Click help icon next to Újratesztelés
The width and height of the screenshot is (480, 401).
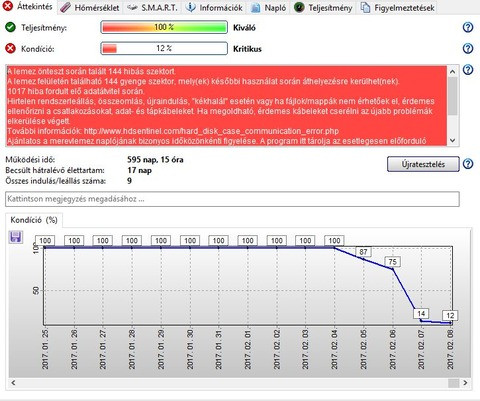(x=468, y=164)
